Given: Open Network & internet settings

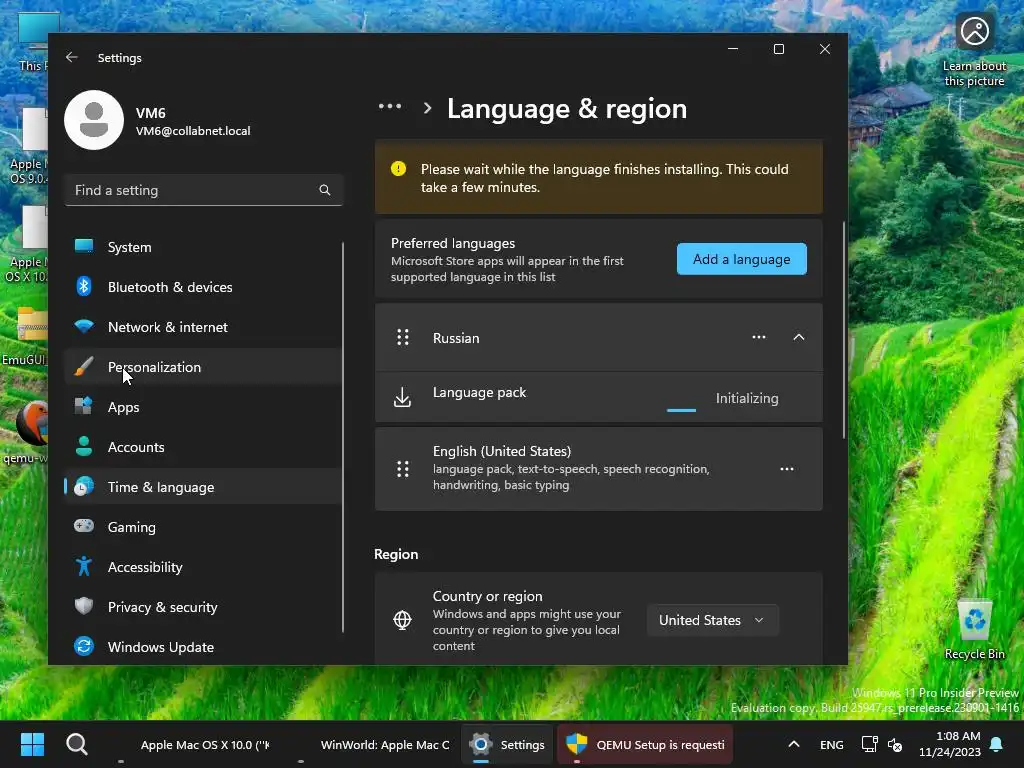Looking at the screenshot, I should tap(203, 327).
